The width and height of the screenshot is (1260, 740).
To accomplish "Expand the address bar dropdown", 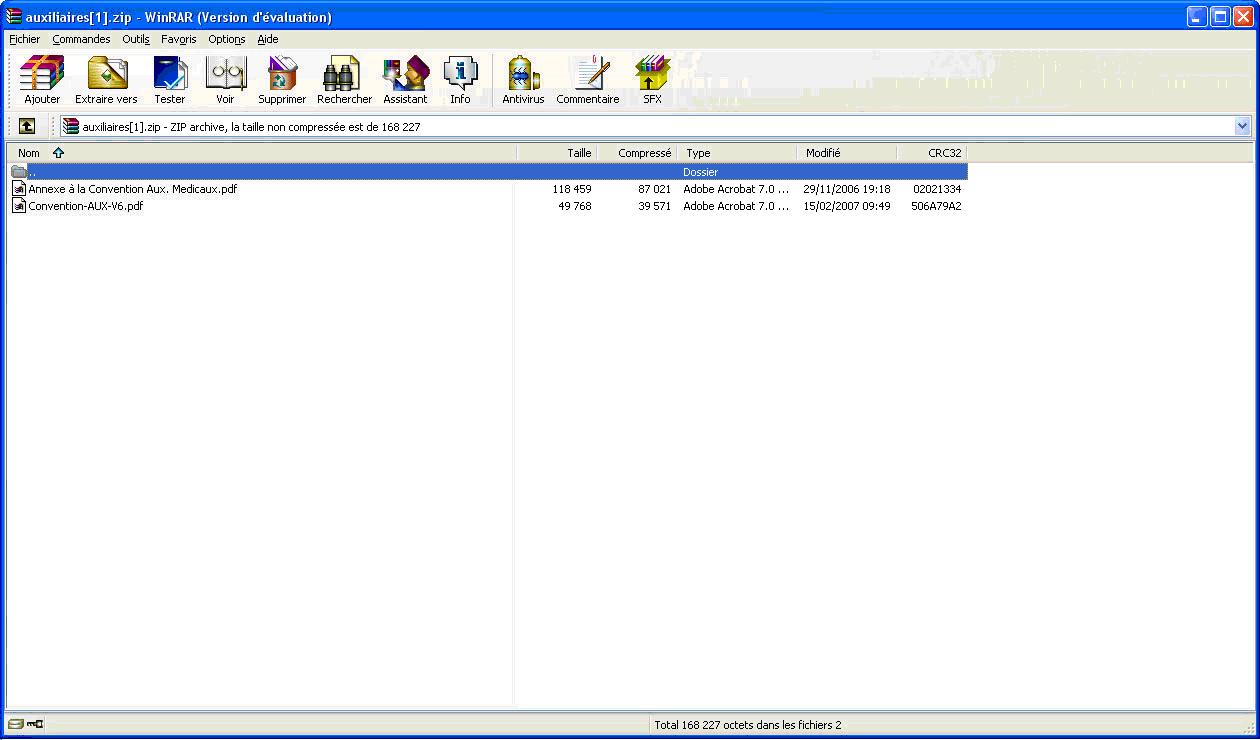I will tap(1243, 126).
